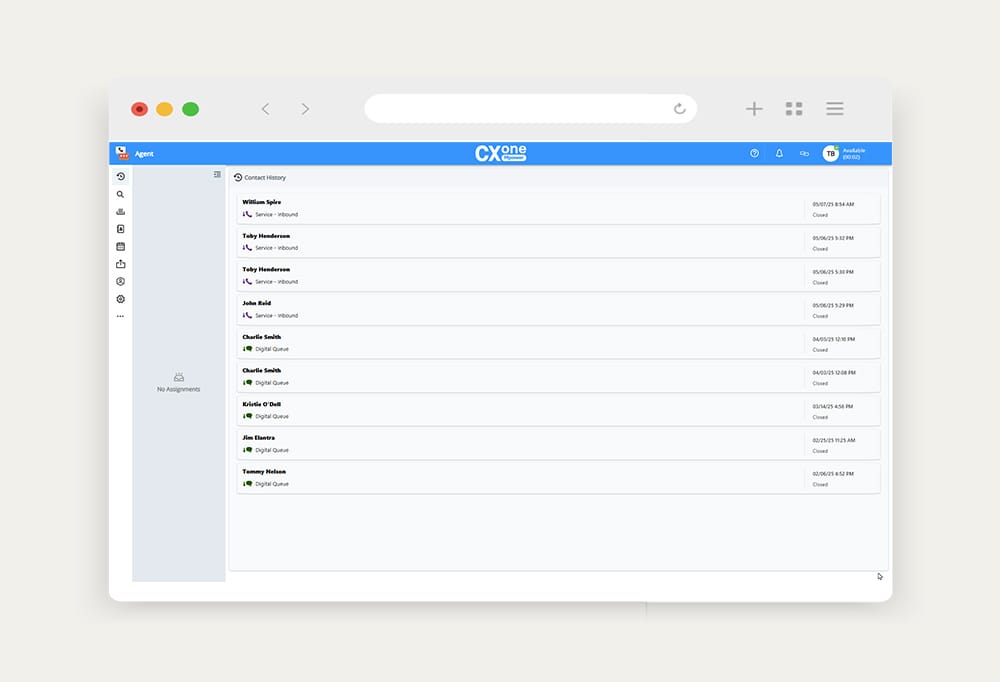Collapse the assignments panel
This screenshot has width=1000, height=682.
[x=217, y=175]
